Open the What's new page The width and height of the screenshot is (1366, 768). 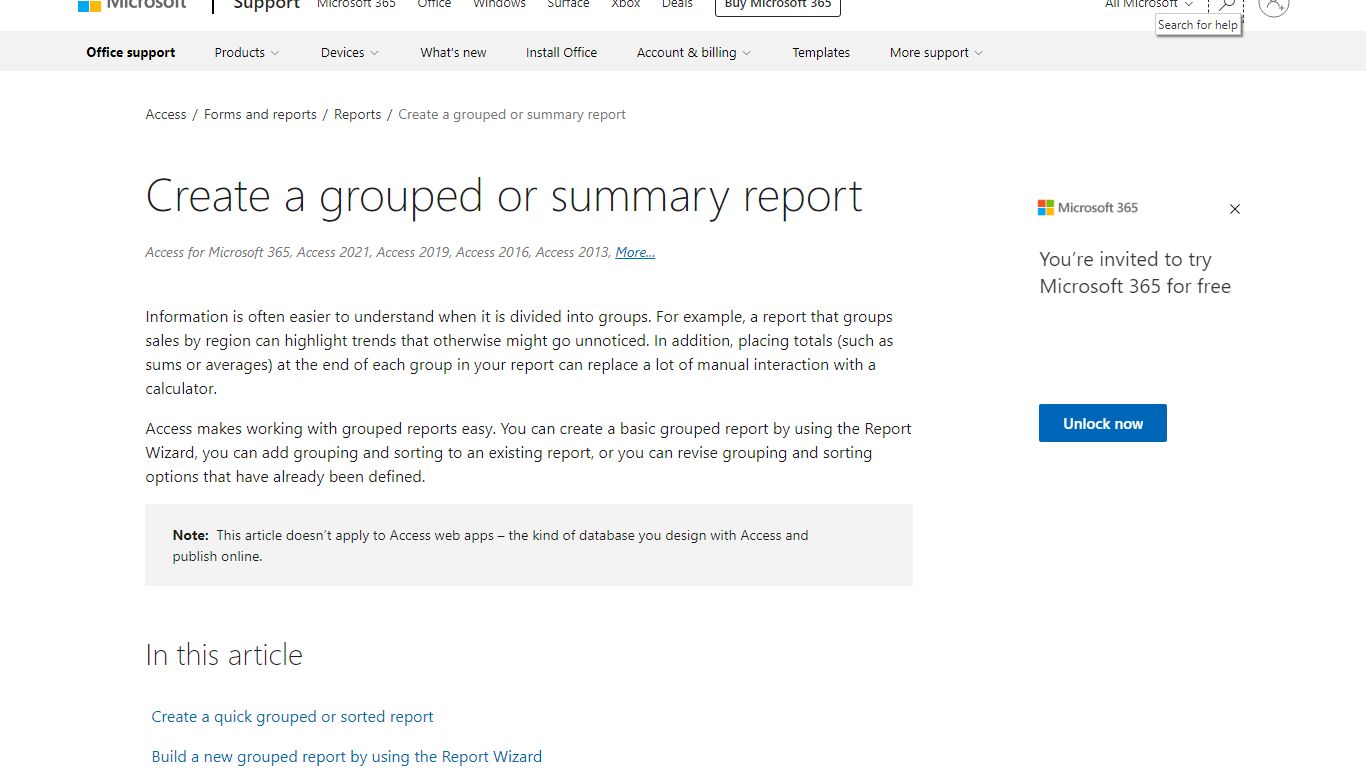[x=453, y=52]
